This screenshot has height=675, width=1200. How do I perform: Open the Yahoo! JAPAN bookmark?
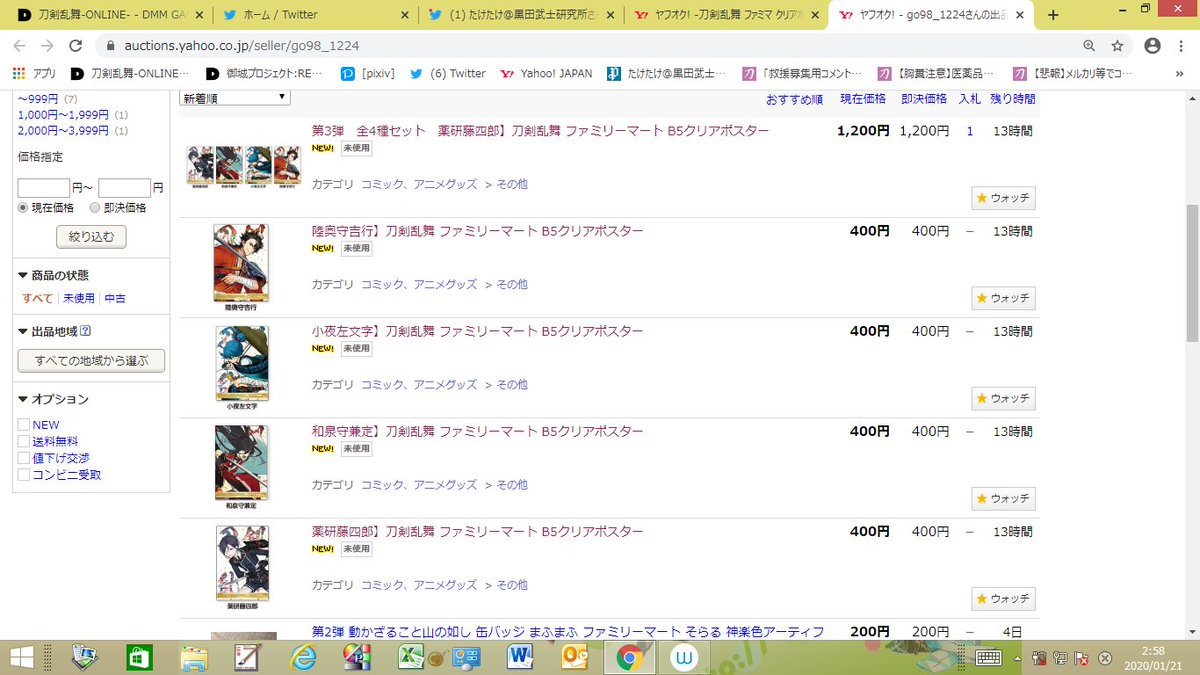[546, 73]
